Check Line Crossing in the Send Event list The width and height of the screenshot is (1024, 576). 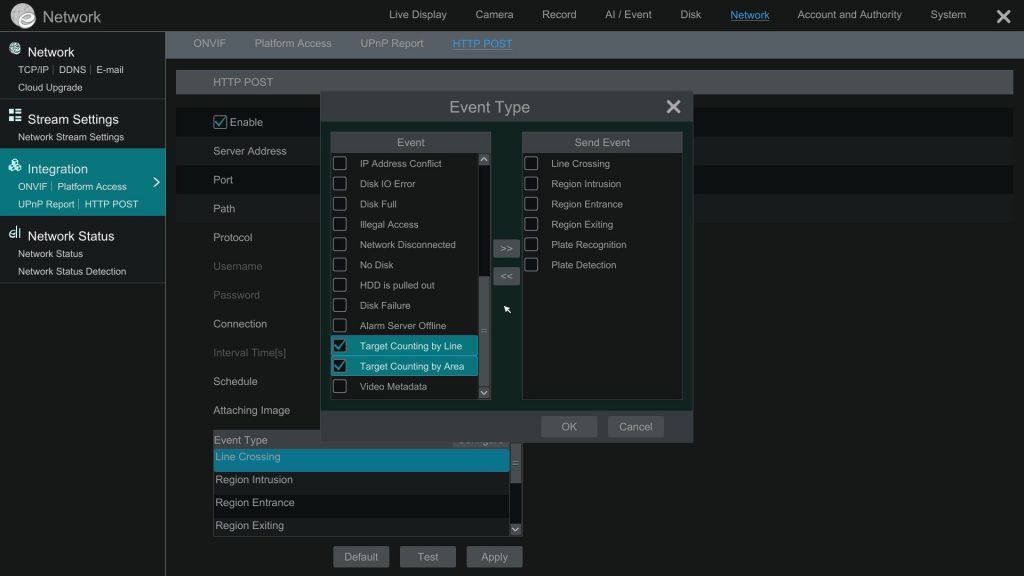point(530,162)
